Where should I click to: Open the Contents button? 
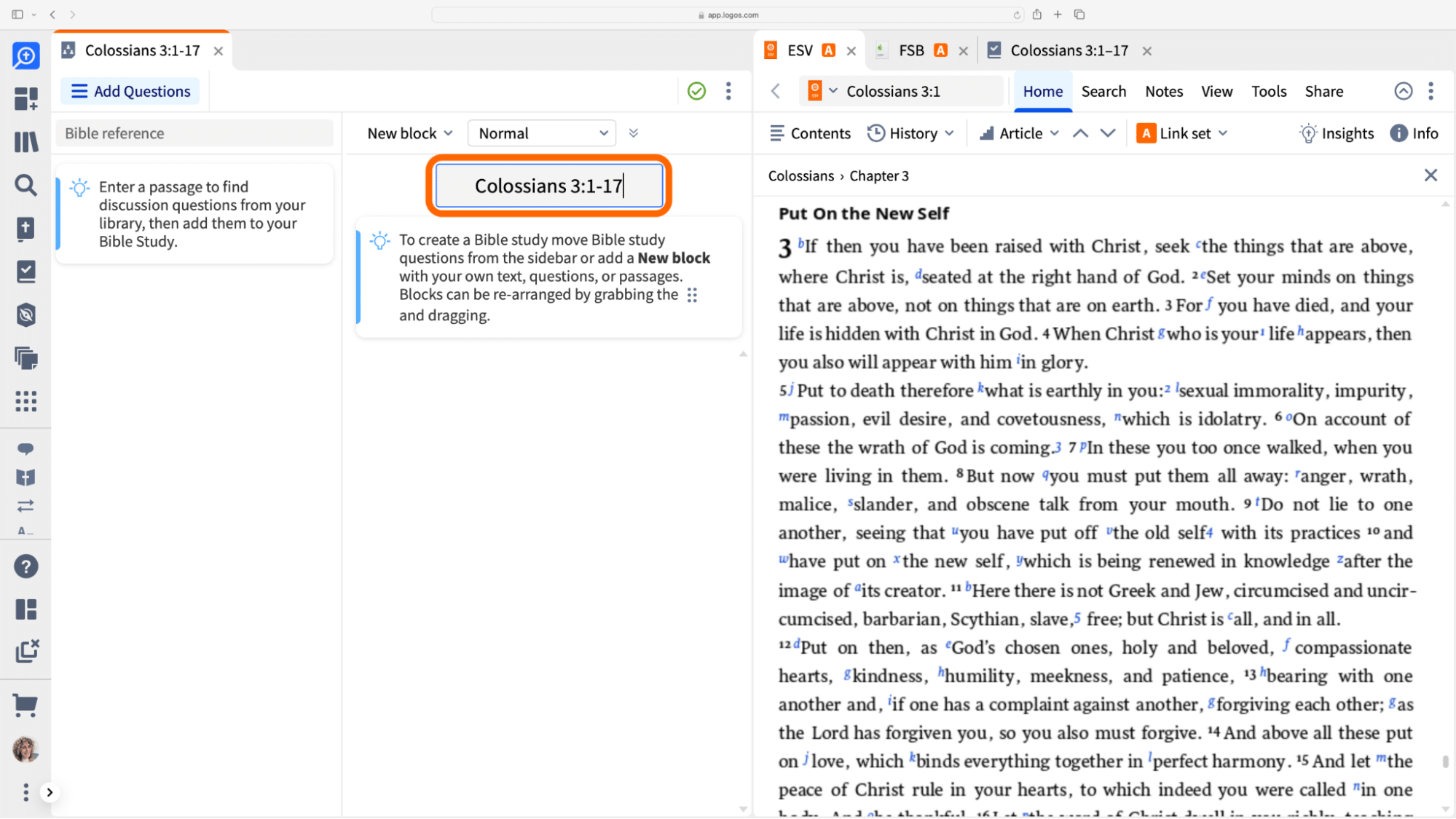[810, 133]
